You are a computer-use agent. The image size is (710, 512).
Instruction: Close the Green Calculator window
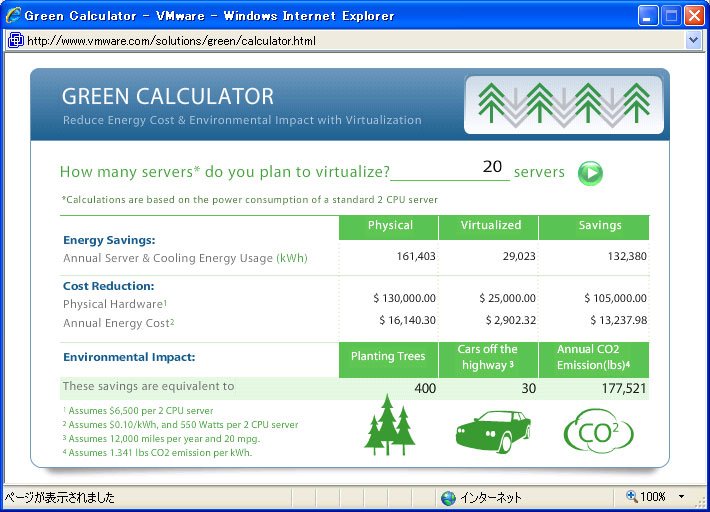694,16
